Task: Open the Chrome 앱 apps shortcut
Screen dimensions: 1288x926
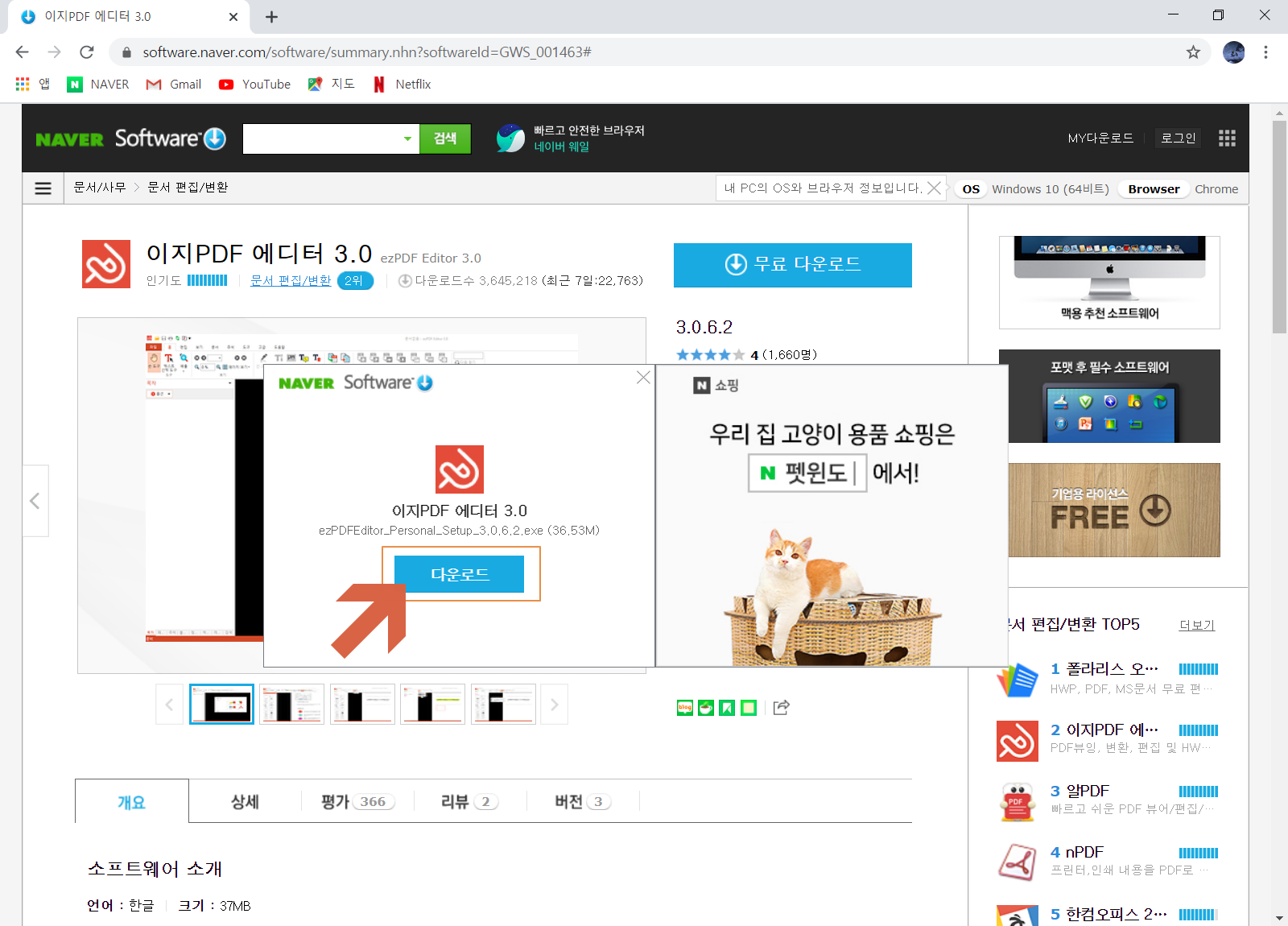Action: (32, 85)
